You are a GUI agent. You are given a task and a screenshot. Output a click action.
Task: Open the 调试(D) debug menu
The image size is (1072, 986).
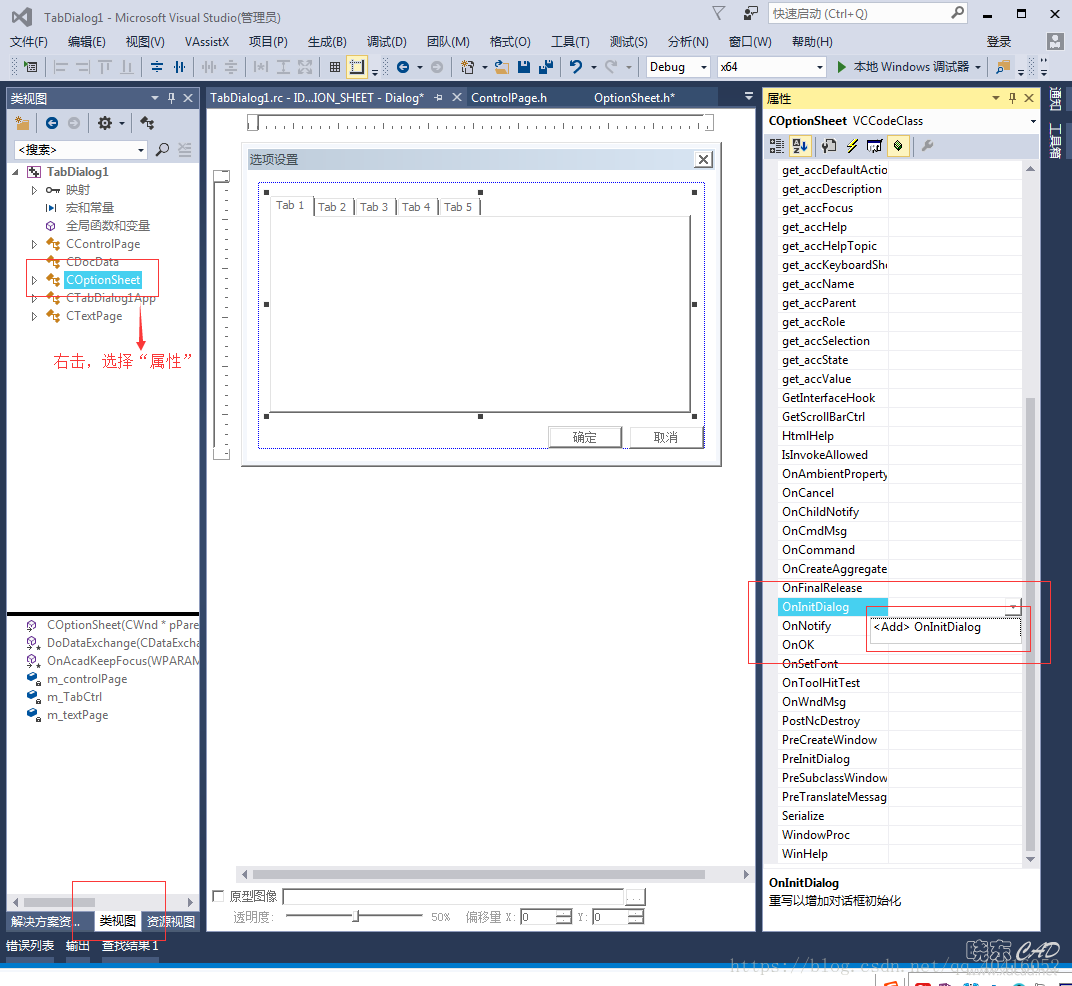click(x=386, y=42)
